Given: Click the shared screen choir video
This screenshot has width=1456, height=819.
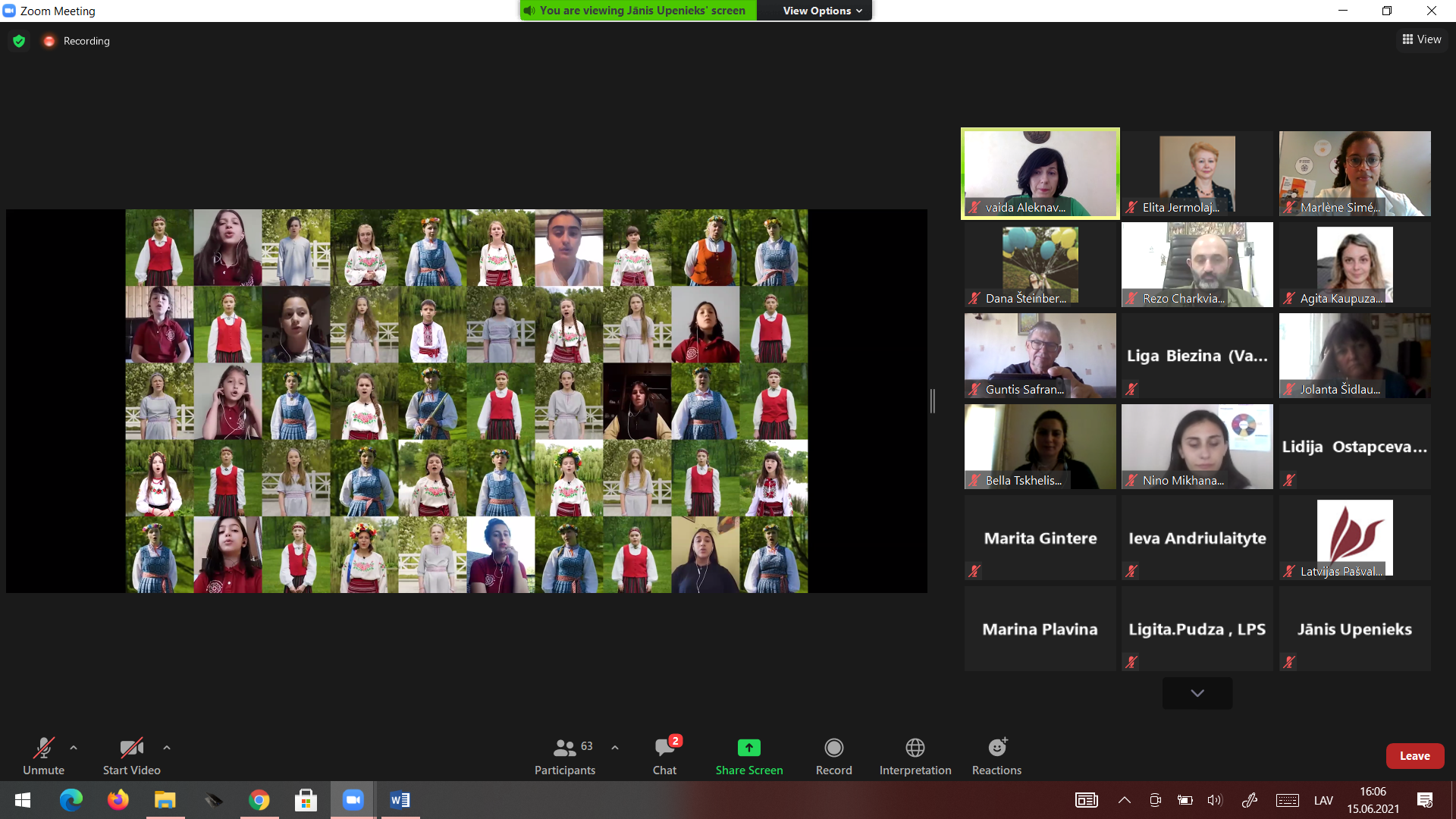Looking at the screenshot, I should (x=466, y=401).
